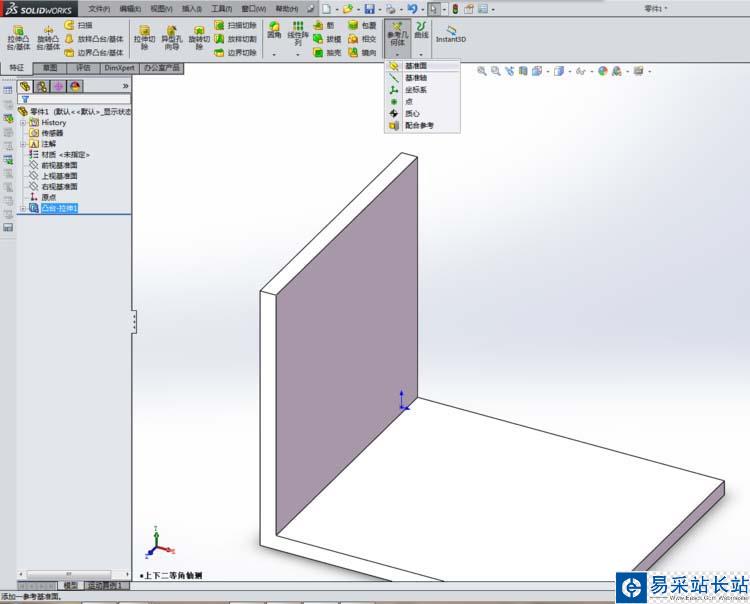Screen dimensions: 750x604
Task: Select 点 point menu entry
Action: coord(422,101)
